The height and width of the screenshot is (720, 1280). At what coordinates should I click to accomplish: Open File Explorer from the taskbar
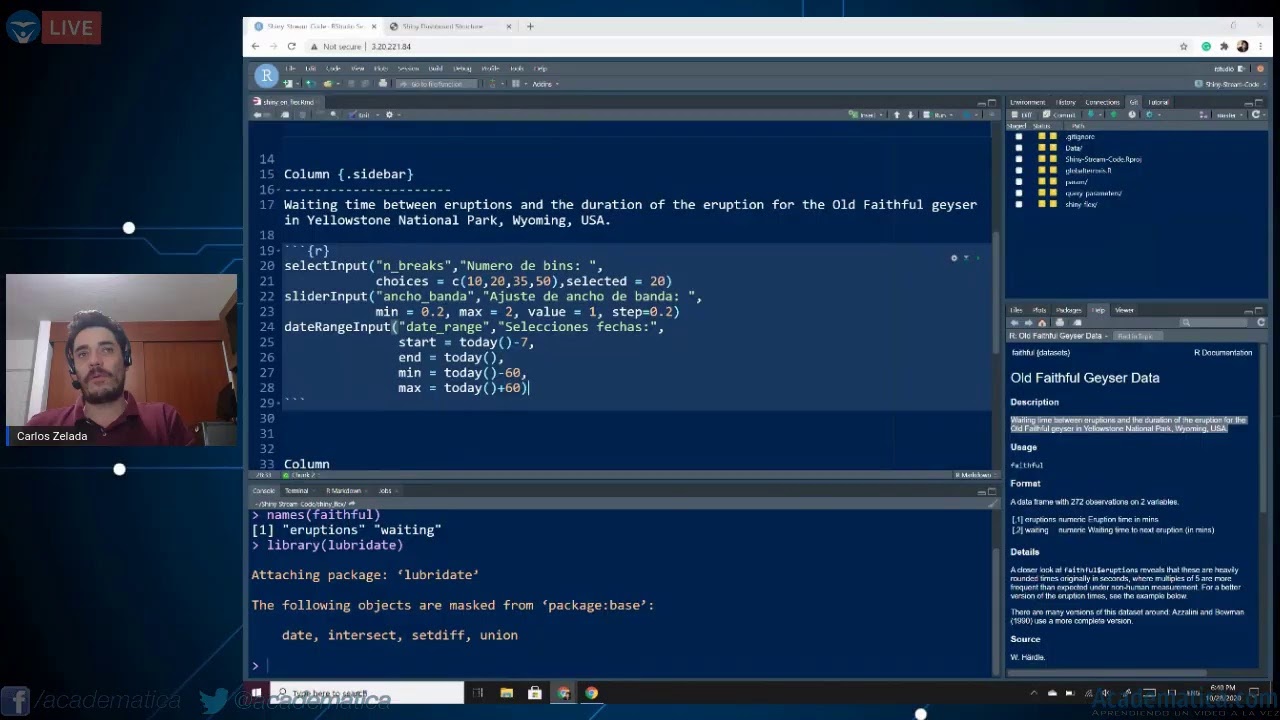tap(506, 693)
